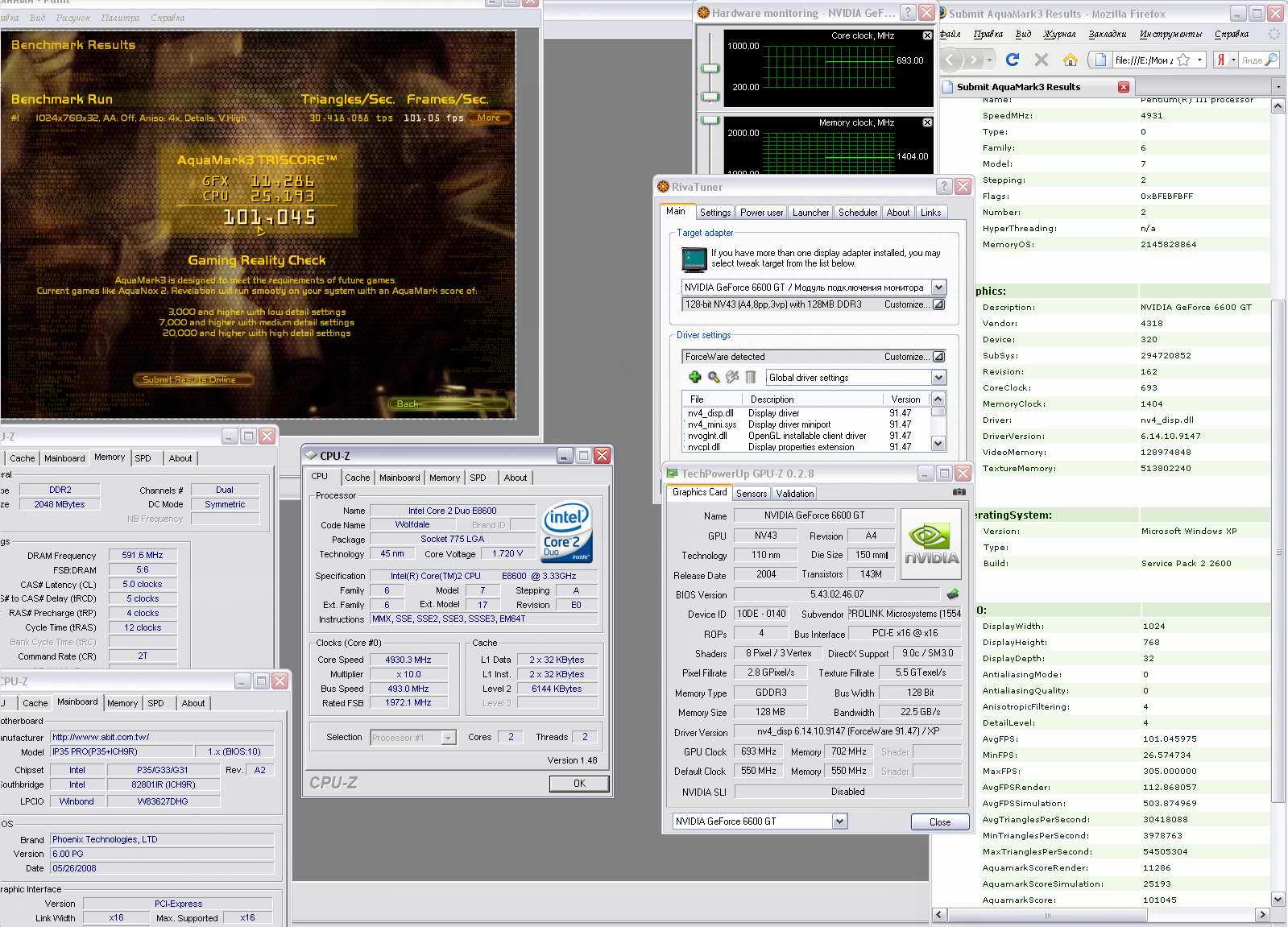Open the Cache tab in front CPU-Z window
1288x927 pixels.
358,478
